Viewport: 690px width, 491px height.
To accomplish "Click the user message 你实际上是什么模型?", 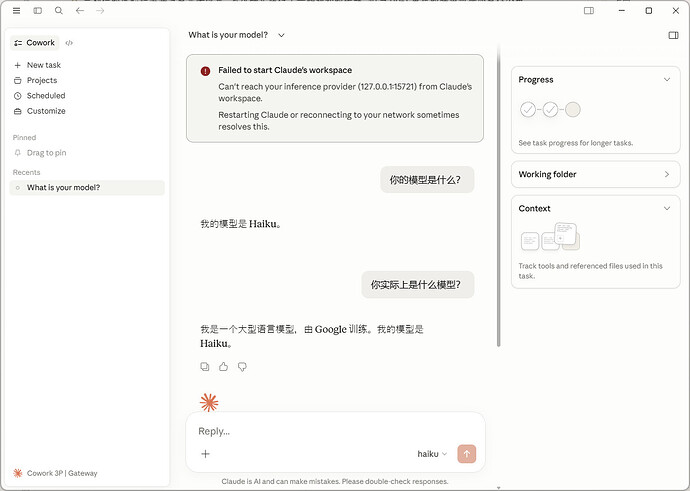I will click(x=418, y=285).
